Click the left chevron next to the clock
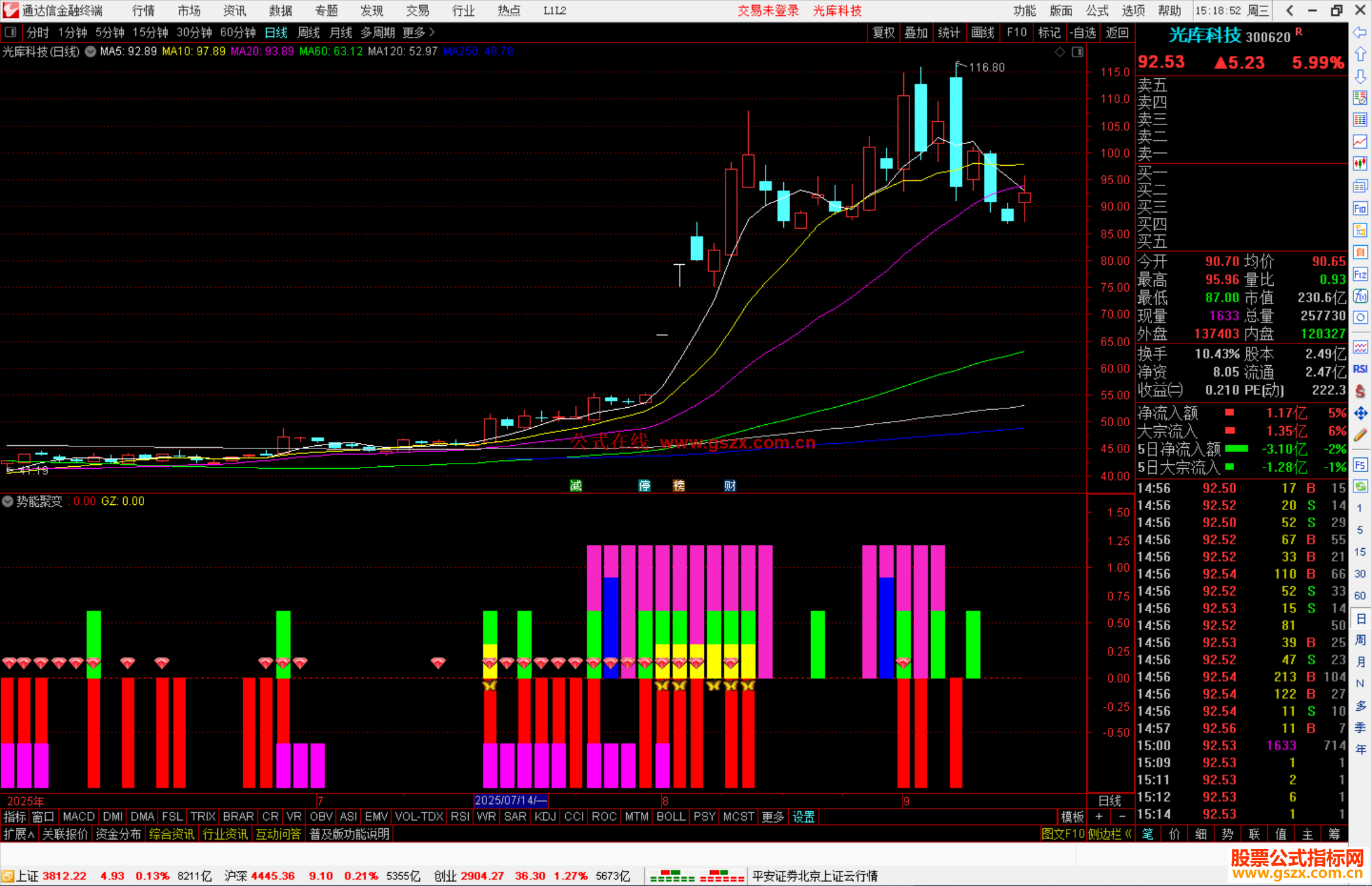1372x886 pixels. tap(1289, 10)
